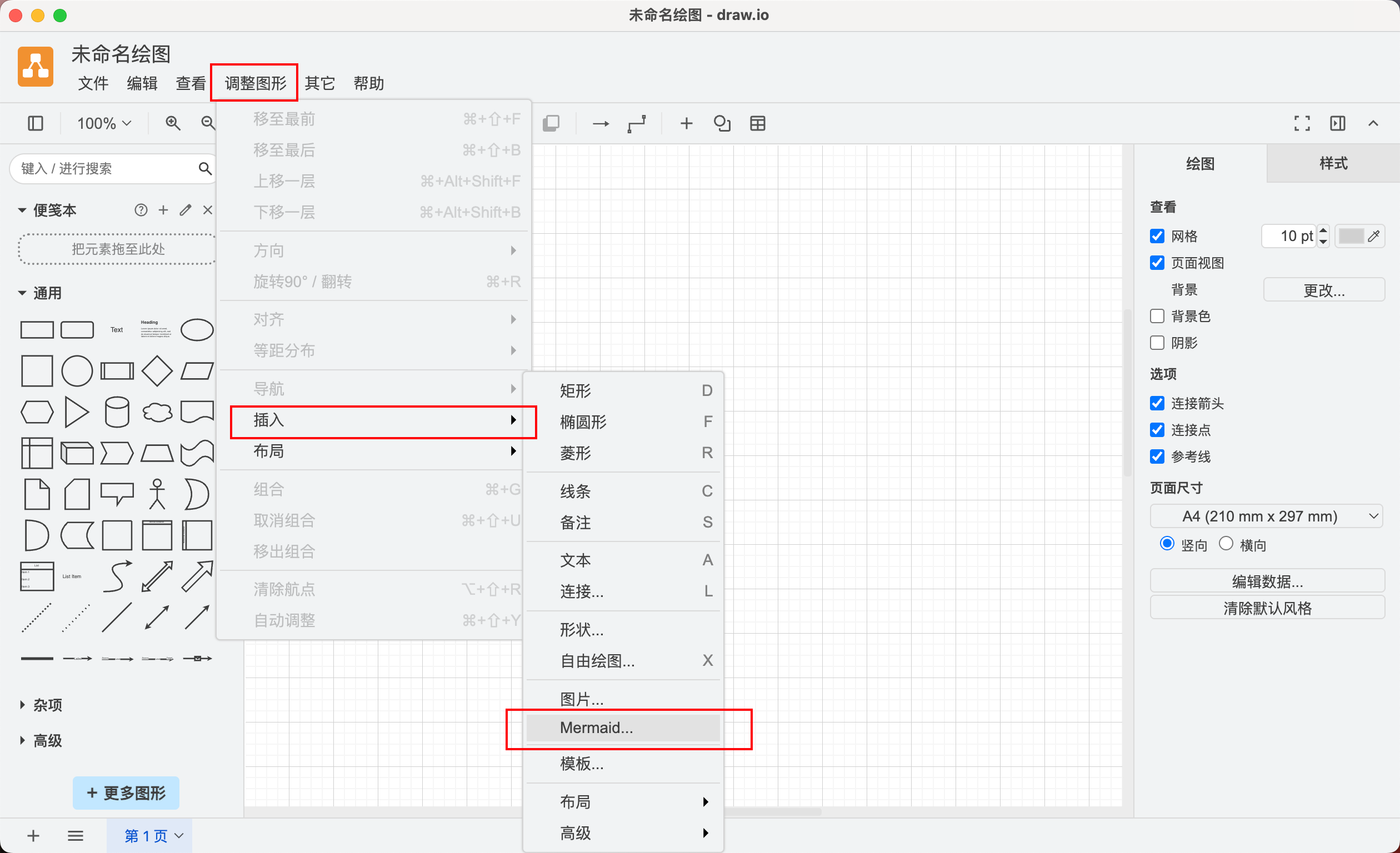The image size is (1400, 853).
Task: Click the waypoints connector style icon
Action: point(636,123)
